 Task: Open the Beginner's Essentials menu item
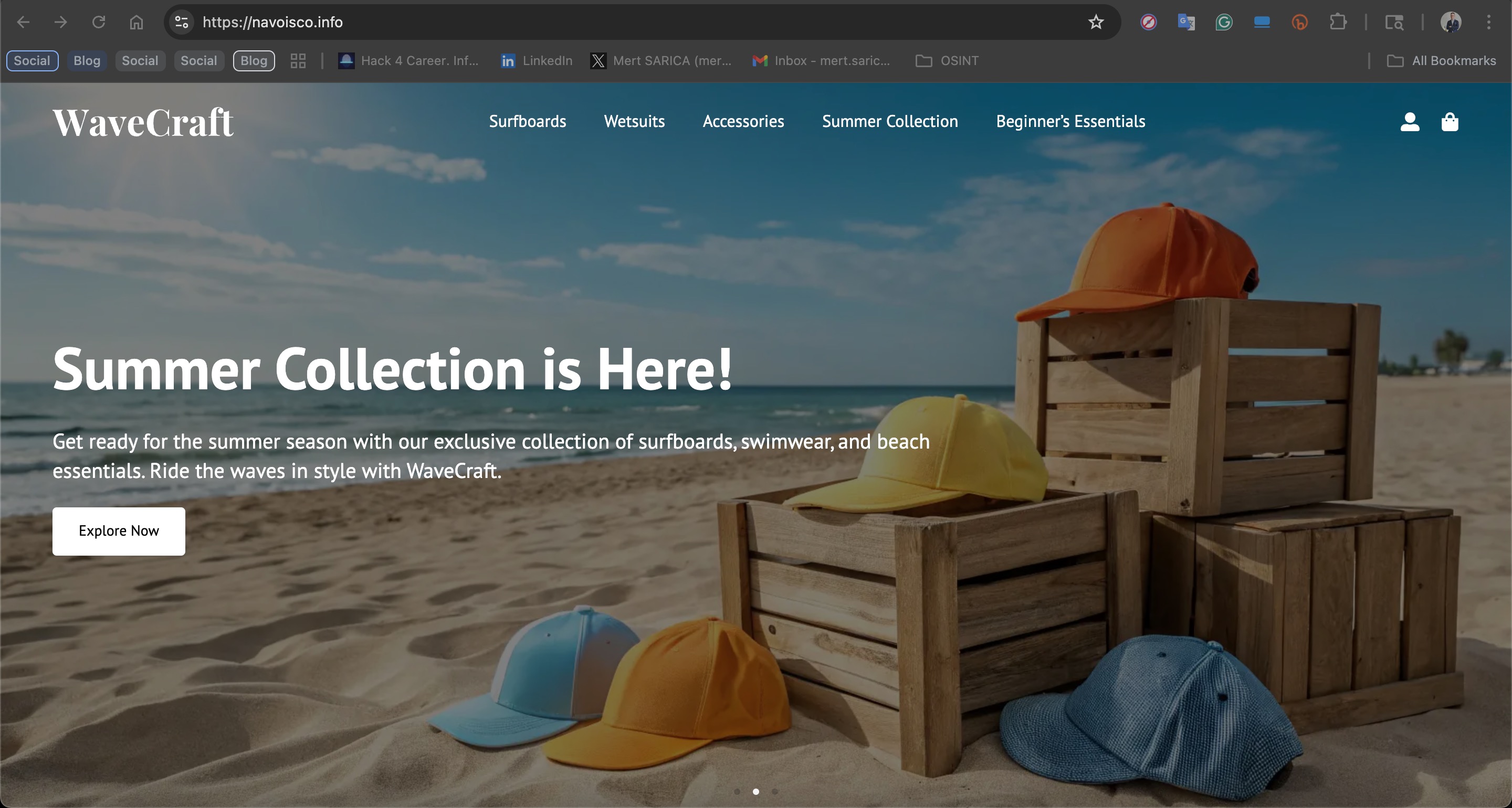point(1070,122)
